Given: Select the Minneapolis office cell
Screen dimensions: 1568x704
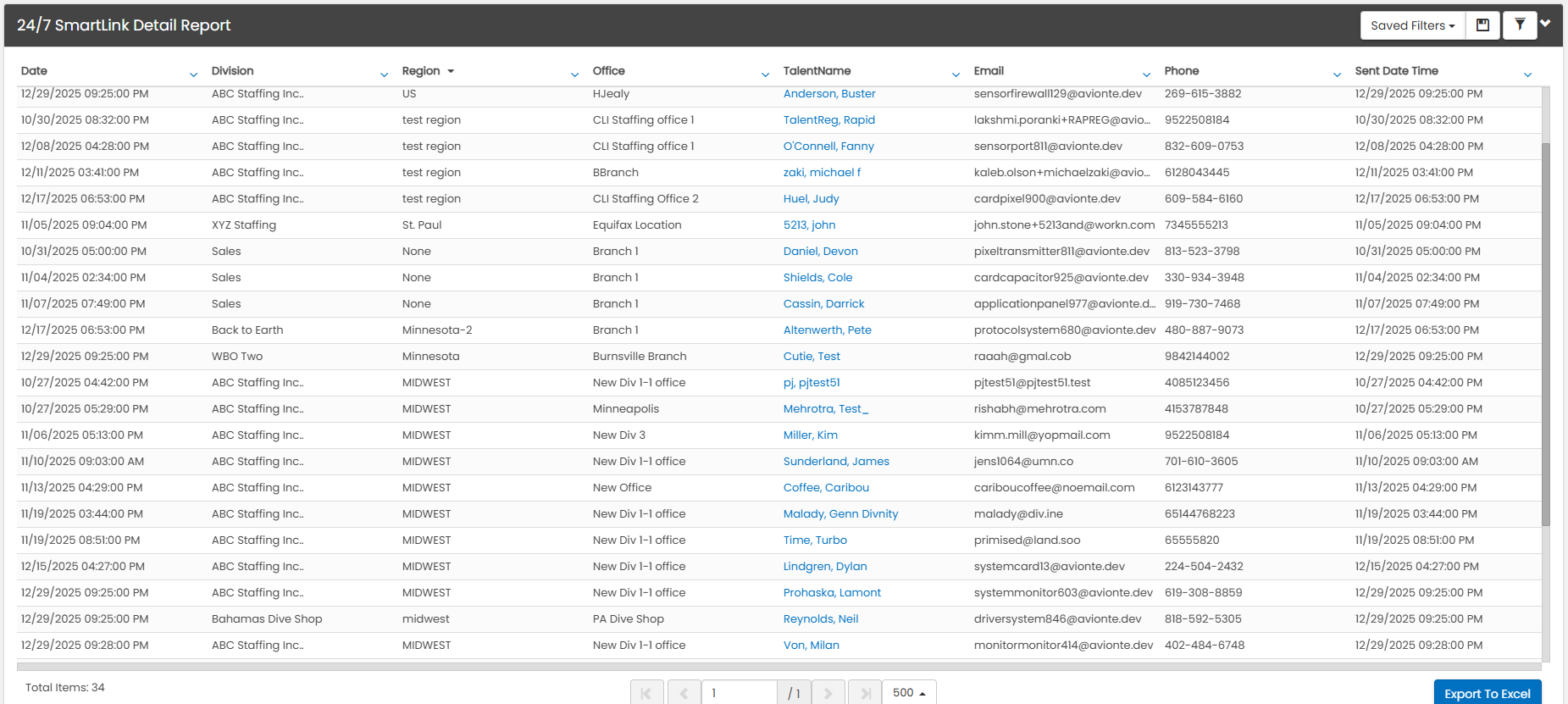Looking at the screenshot, I should [x=626, y=409].
